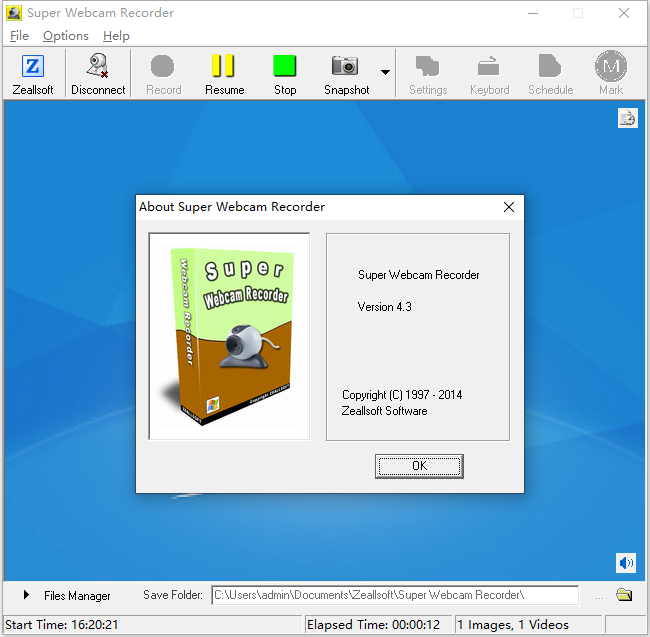Open the Keybord shortcuts icon
The image size is (650, 637).
[x=489, y=74]
